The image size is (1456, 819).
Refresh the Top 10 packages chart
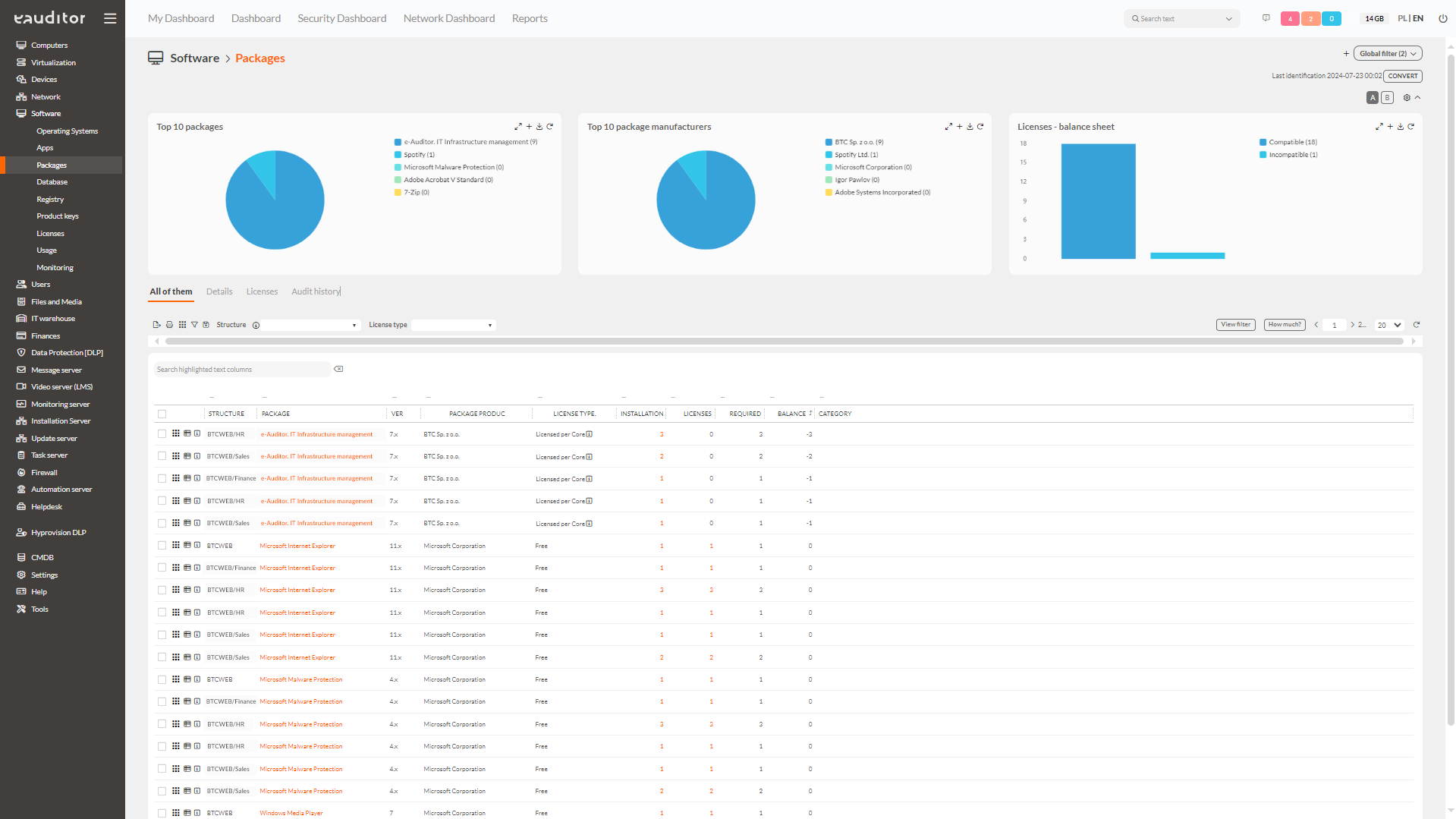[x=550, y=127]
